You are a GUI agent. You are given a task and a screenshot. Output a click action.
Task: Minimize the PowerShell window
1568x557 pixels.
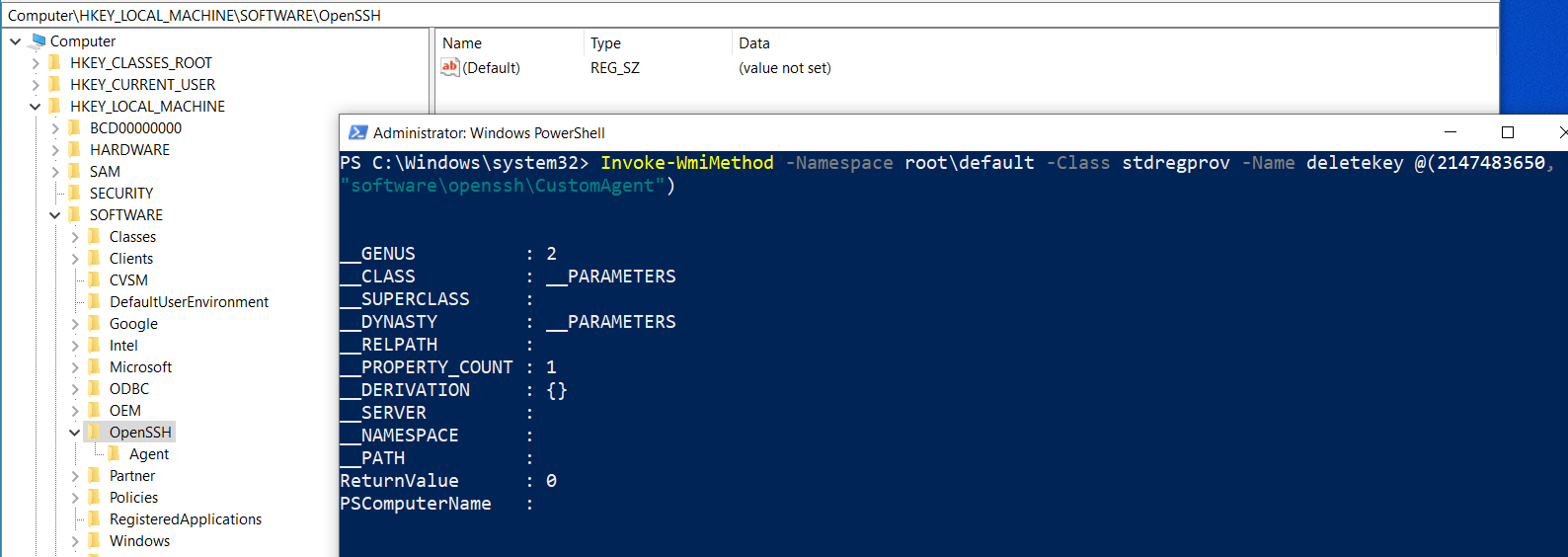tap(1450, 132)
